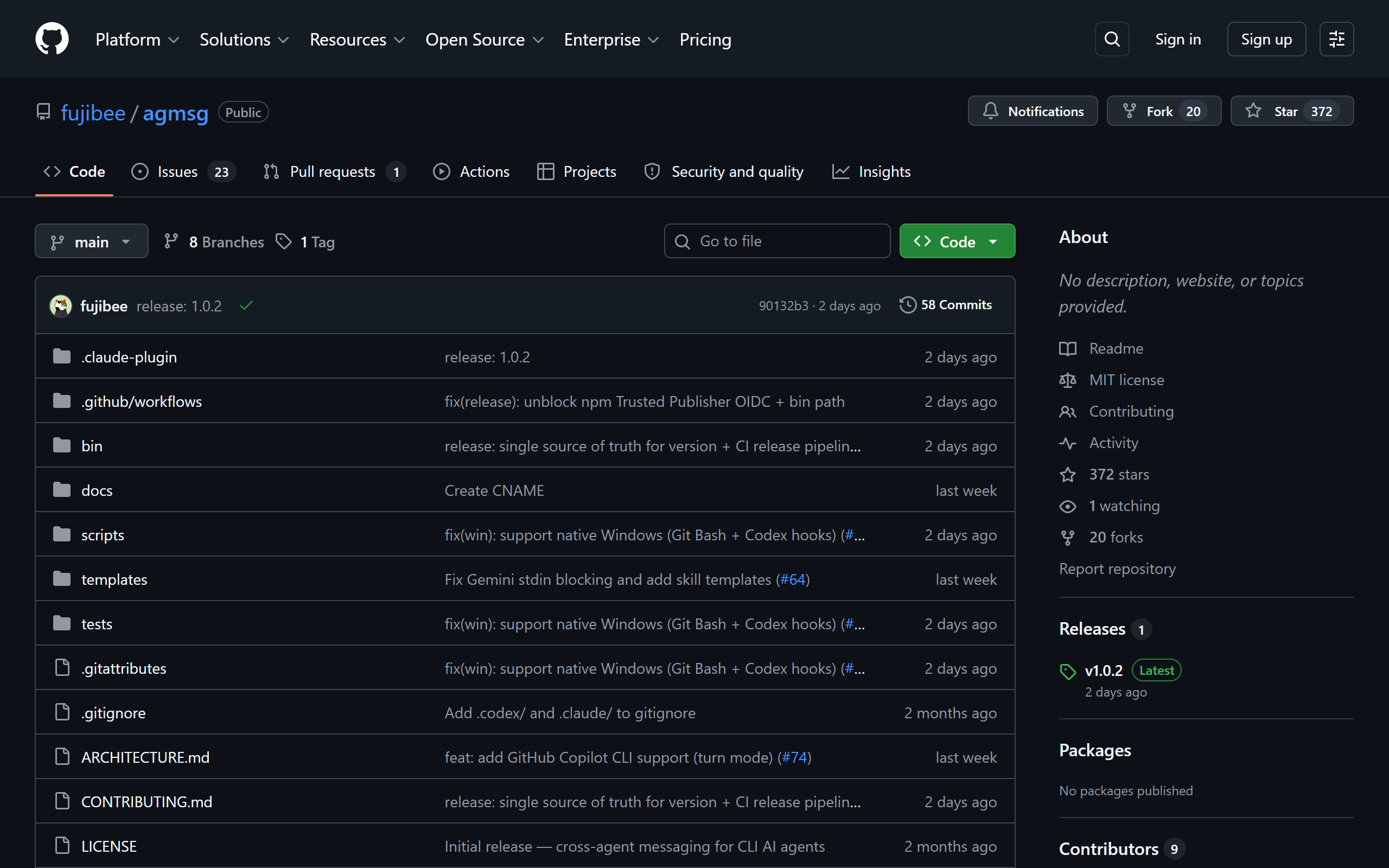Open the Packages heading link
This screenshot has height=868, width=1389.
1094,751
